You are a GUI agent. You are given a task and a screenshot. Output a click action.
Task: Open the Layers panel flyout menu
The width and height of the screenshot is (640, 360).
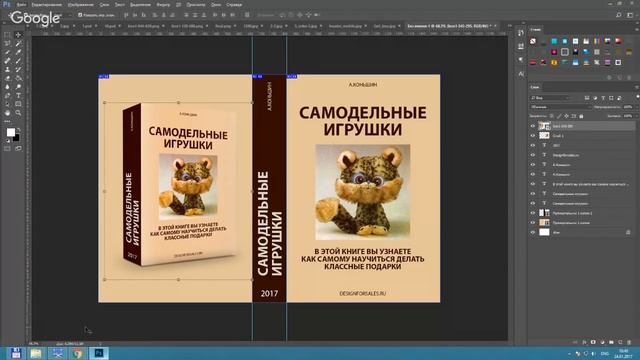[x=637, y=87]
